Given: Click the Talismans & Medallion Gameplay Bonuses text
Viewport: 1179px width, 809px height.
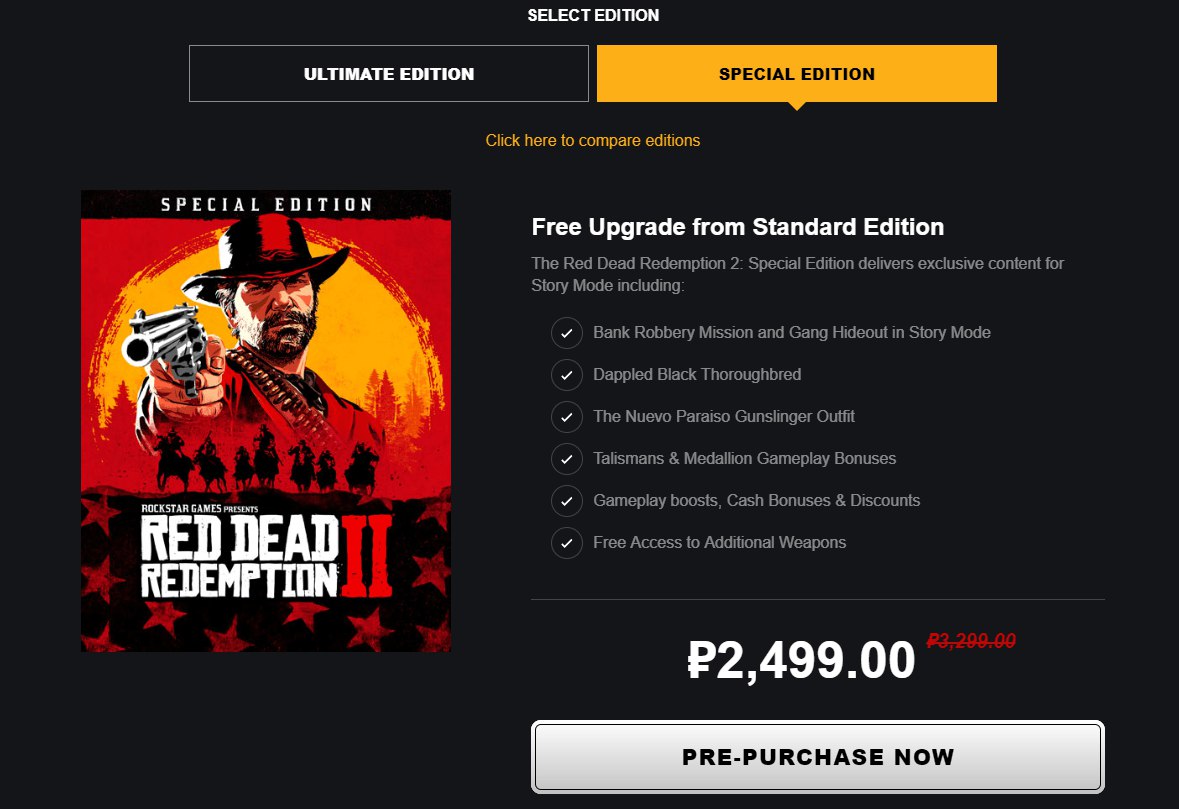Looking at the screenshot, I should pos(744,459).
